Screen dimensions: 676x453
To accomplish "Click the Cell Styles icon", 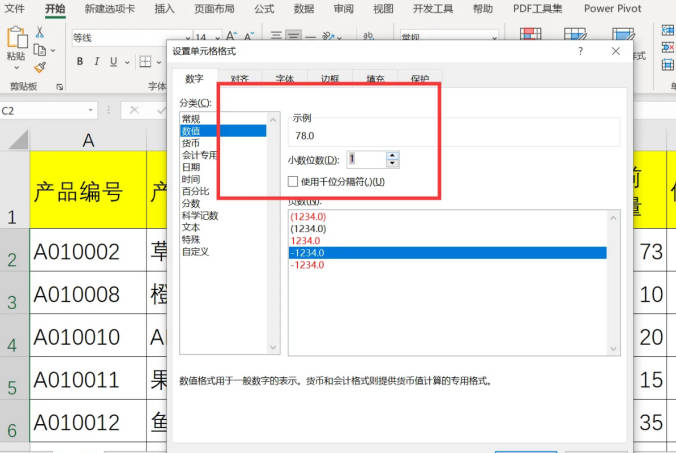I will click(x=623, y=34).
